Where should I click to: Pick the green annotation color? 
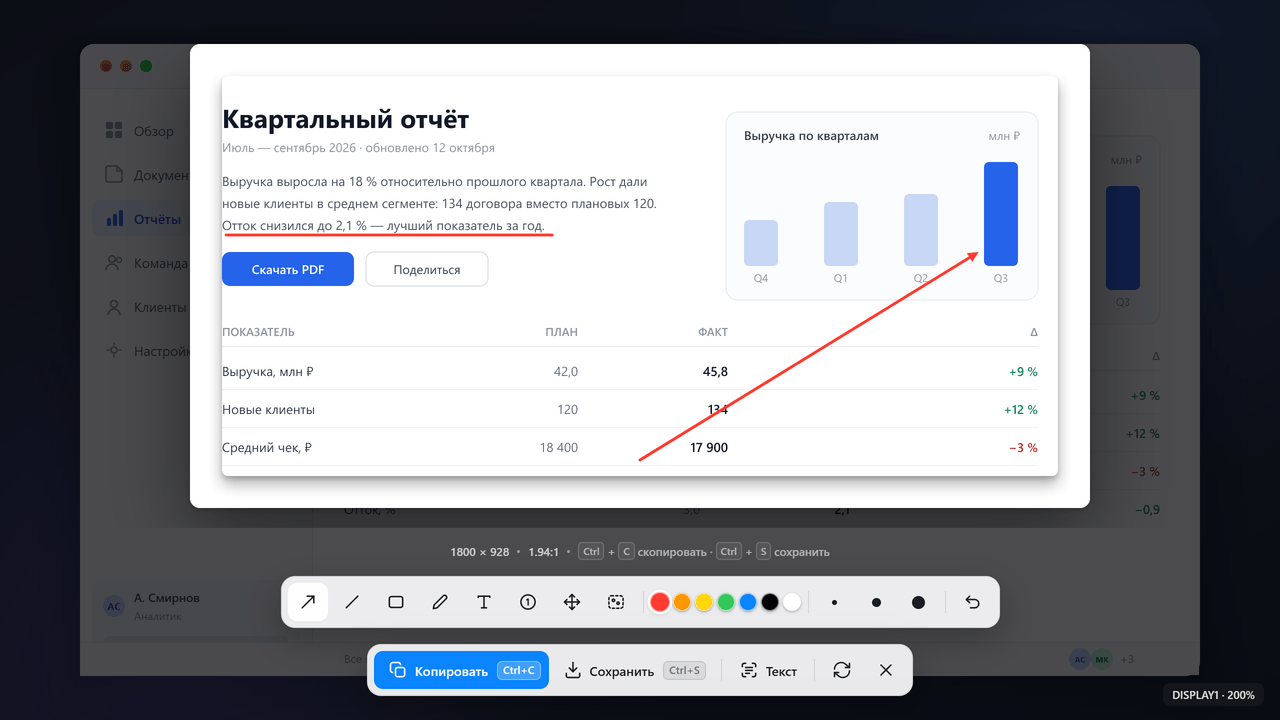(x=726, y=602)
